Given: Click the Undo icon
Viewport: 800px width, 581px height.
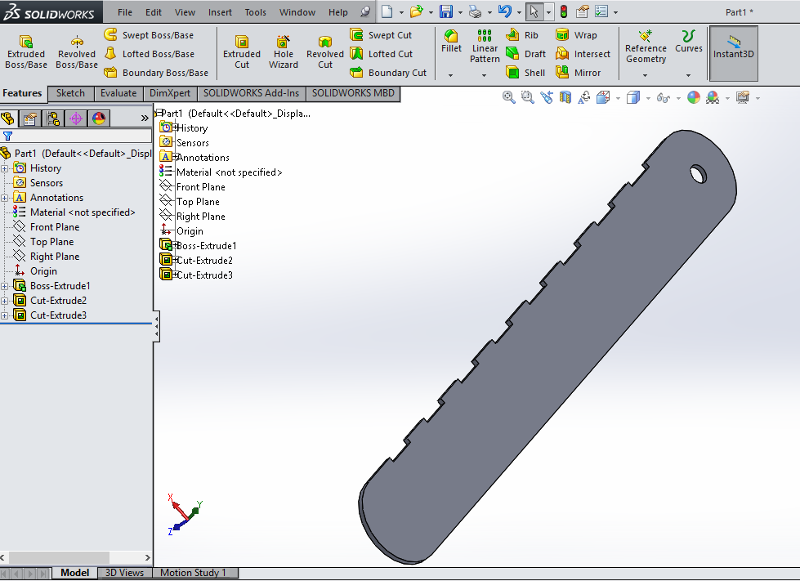Looking at the screenshot, I should [505, 11].
